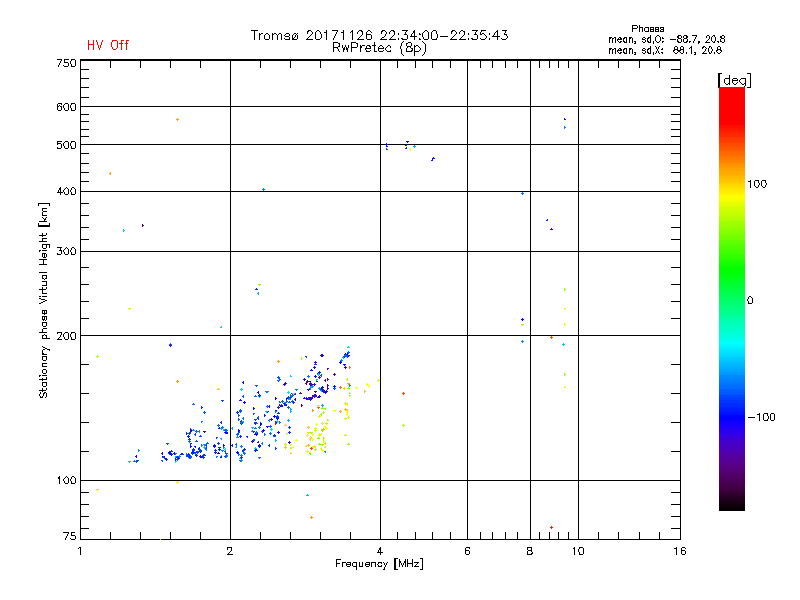Click the rainbow phase colorbar
The image size is (800, 600).
732,298
